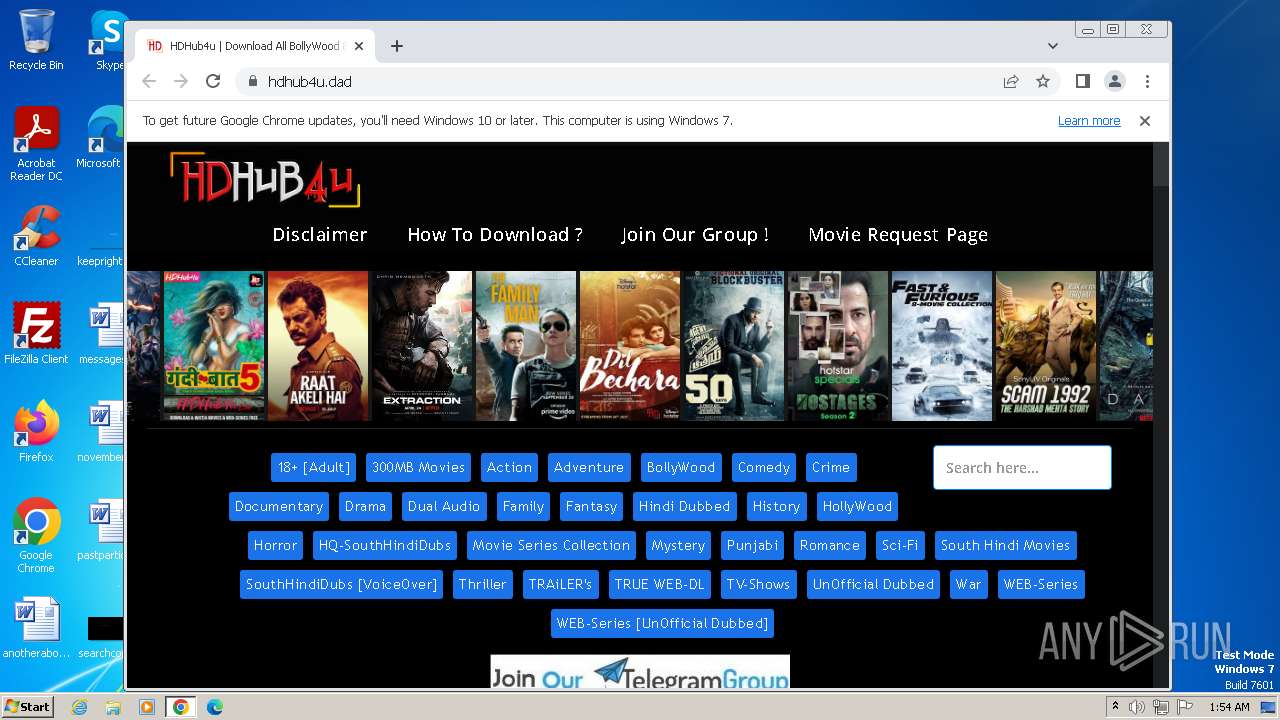Open Movie Series Collection category
Screen dimensions: 1280x720
tap(551, 545)
